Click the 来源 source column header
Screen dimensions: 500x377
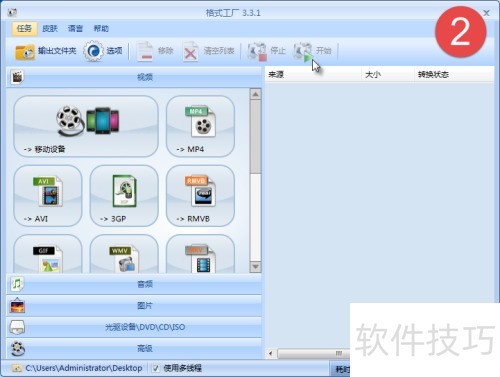tap(313, 75)
